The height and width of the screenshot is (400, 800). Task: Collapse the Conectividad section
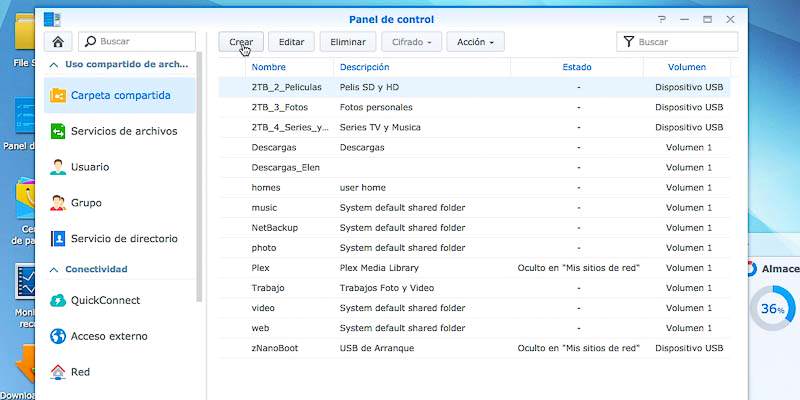54,269
